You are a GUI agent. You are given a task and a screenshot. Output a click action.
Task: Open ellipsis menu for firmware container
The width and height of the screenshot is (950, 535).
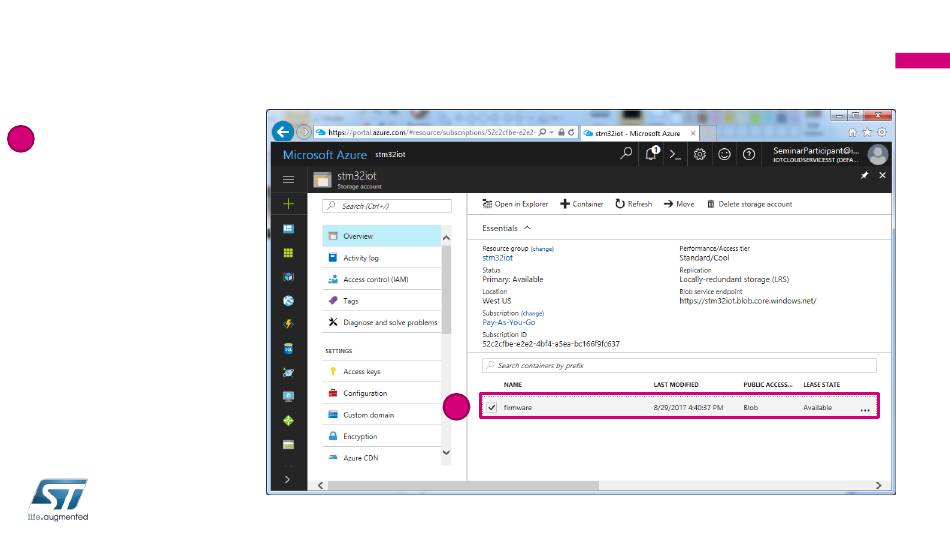[x=865, y=410]
